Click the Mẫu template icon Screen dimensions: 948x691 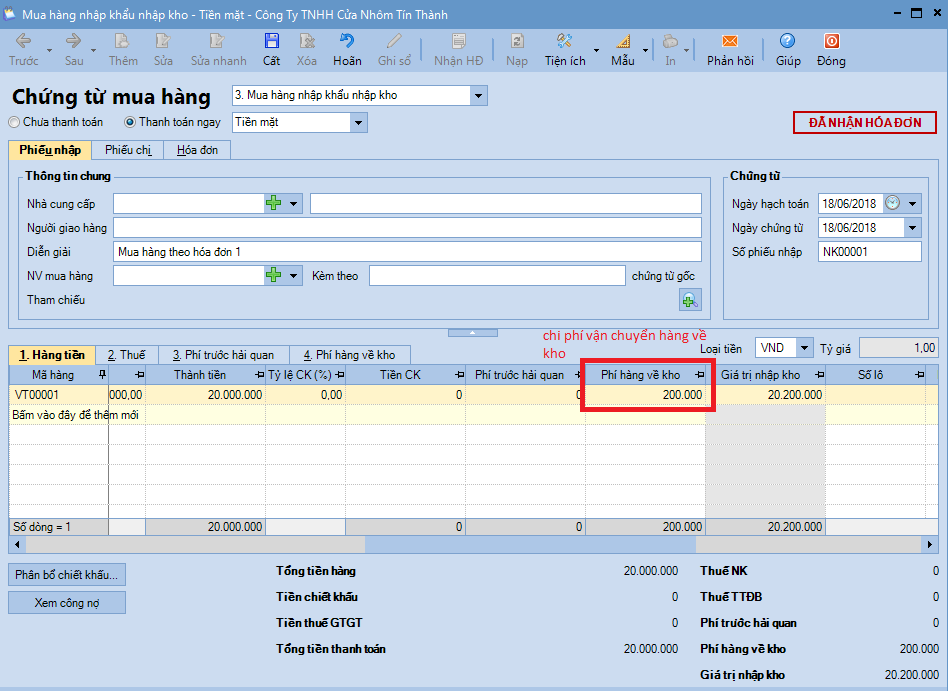coord(623,41)
